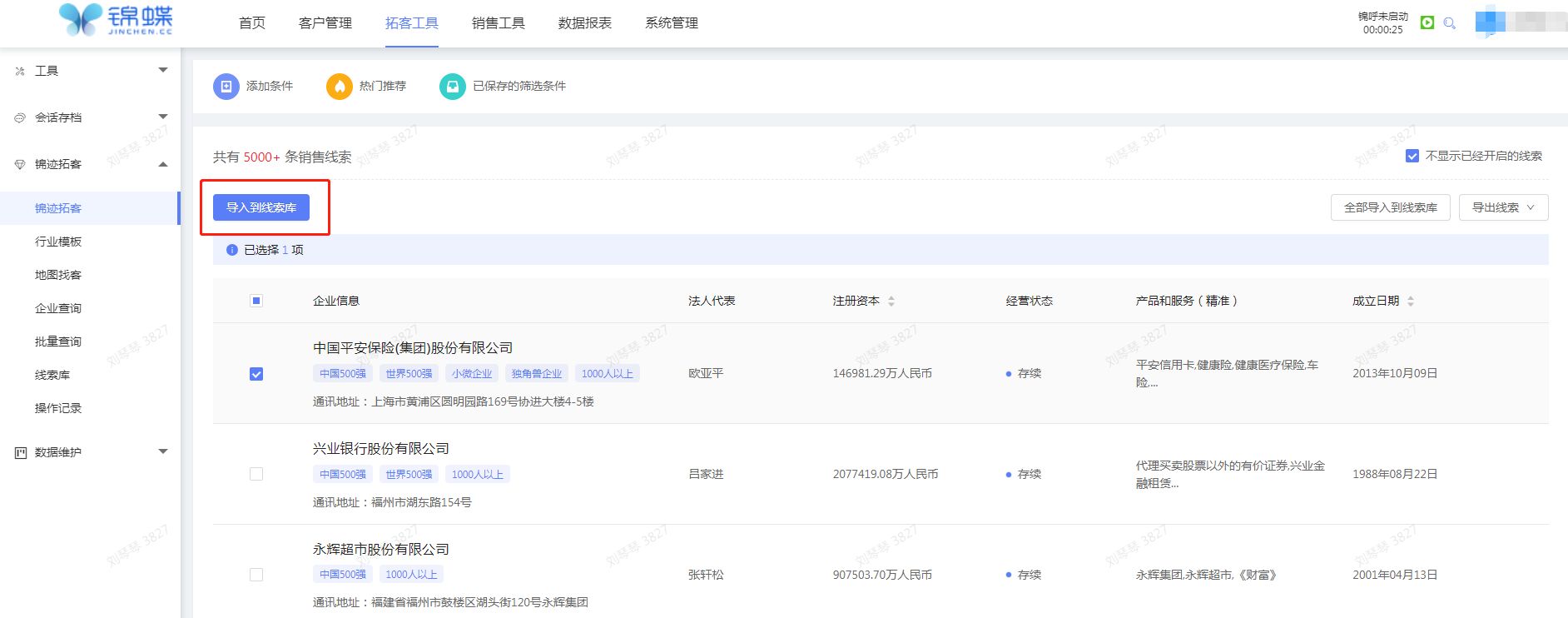Click the 数据维护 sidebar icon
The width and height of the screenshot is (1568, 618).
tap(20, 452)
